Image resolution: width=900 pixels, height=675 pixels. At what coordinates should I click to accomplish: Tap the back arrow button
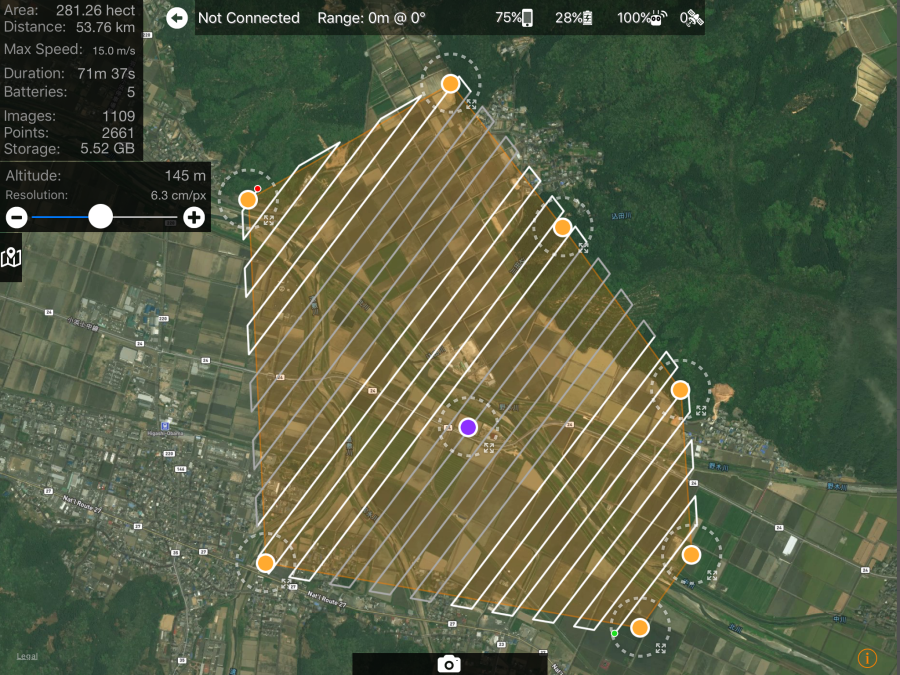click(x=177, y=18)
